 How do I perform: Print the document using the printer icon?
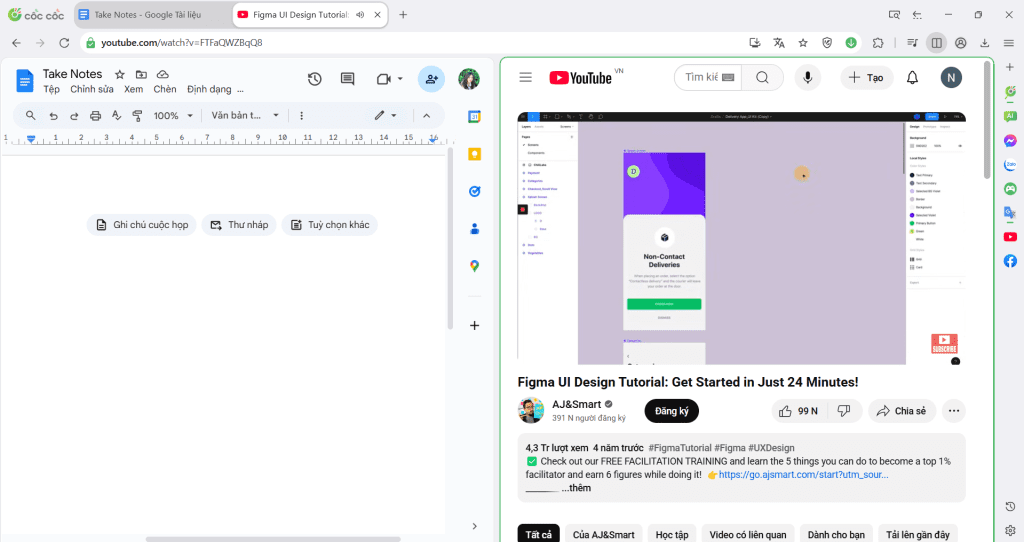pyautogui.click(x=95, y=116)
